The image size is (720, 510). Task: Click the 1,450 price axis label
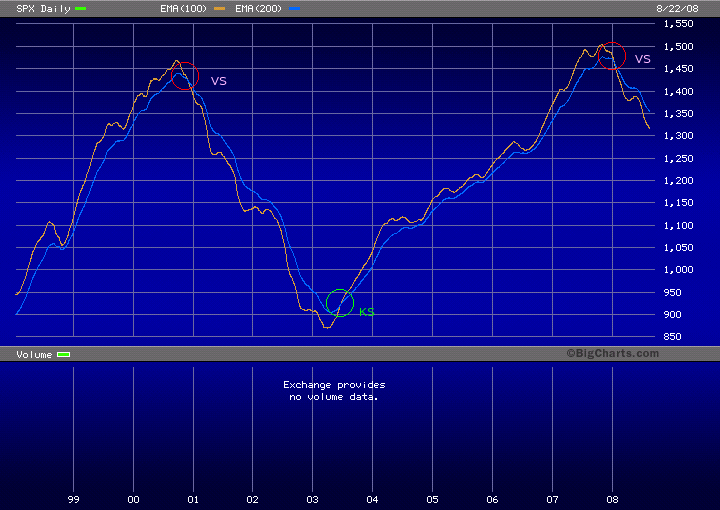pos(678,68)
